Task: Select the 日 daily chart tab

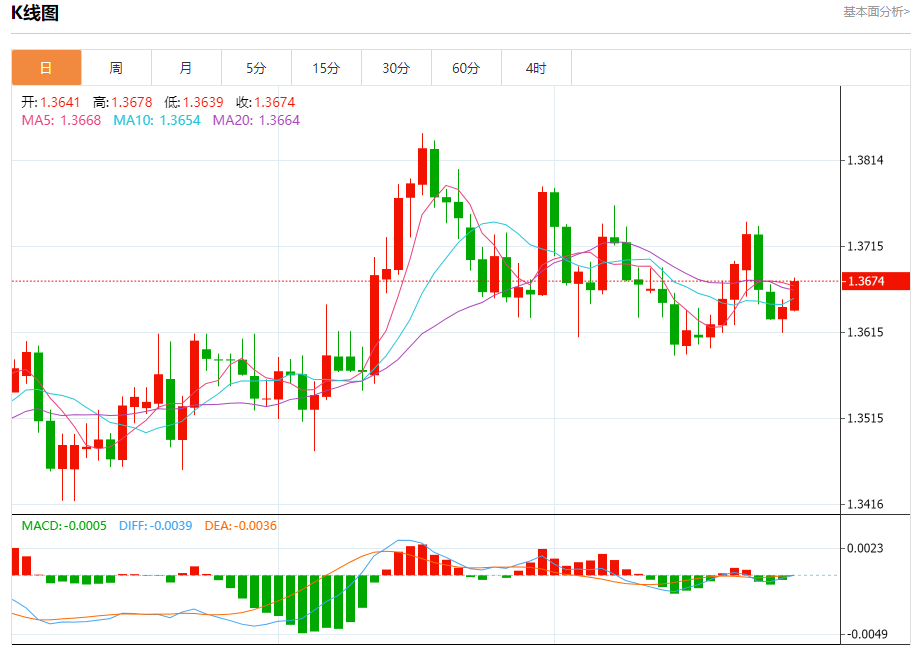Action: [x=46, y=68]
